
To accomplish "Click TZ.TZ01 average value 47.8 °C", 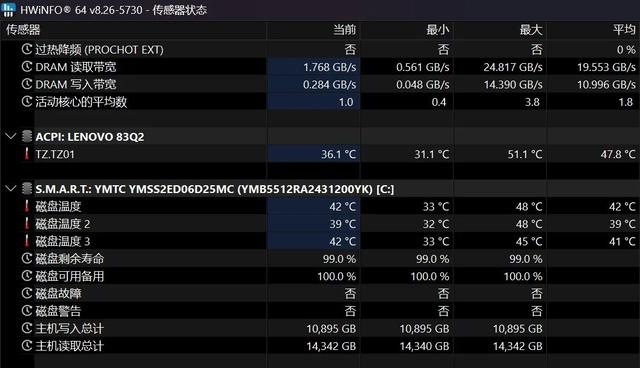I will 618,154.
